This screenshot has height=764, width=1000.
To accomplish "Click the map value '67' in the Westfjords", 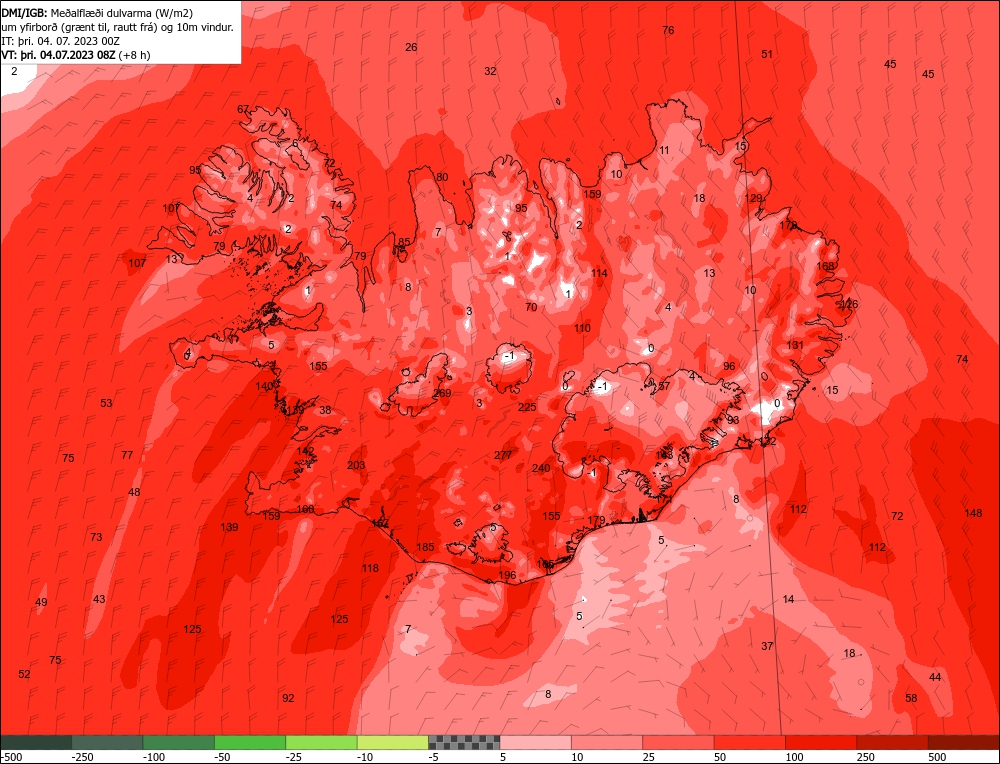I will click(x=243, y=109).
